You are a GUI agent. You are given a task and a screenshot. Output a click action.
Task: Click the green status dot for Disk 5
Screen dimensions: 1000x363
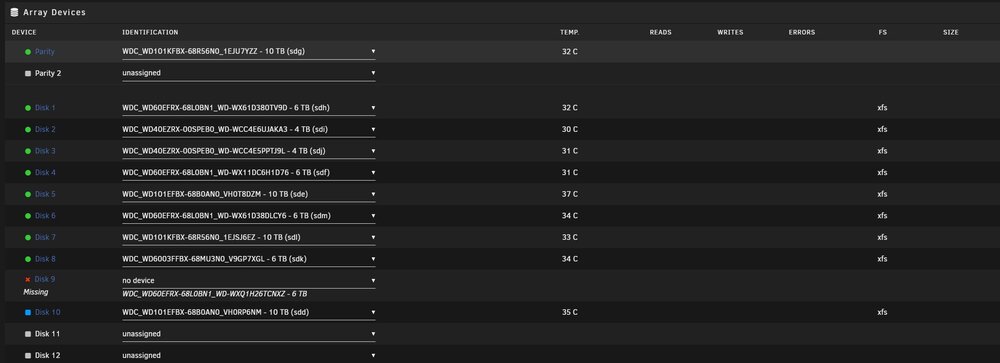[28, 194]
